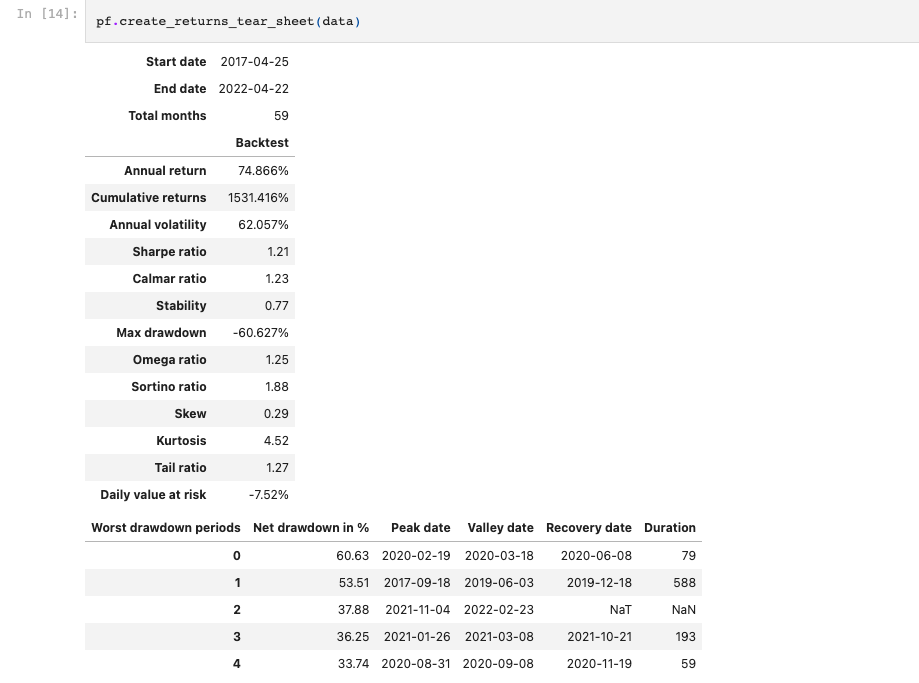Click the Sortino ratio value 1.88
This screenshot has height=683, width=919.
[277, 386]
